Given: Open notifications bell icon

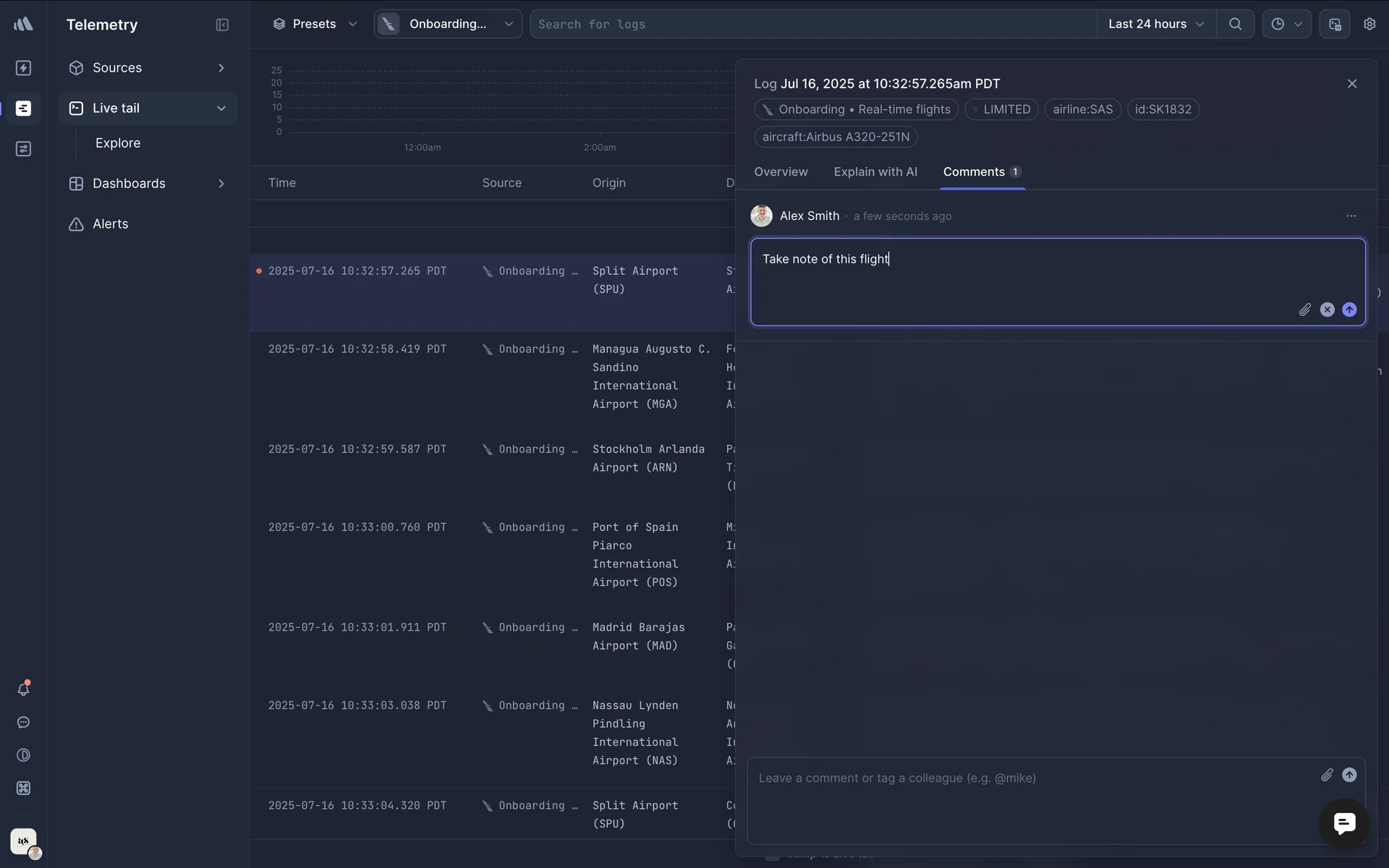Looking at the screenshot, I should pos(23,689).
